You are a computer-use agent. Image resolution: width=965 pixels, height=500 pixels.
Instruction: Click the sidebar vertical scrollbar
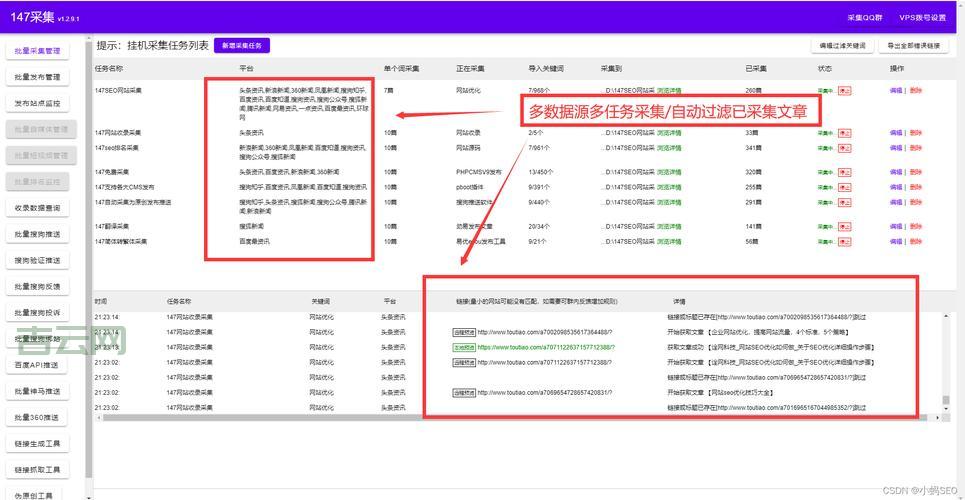pos(89,259)
